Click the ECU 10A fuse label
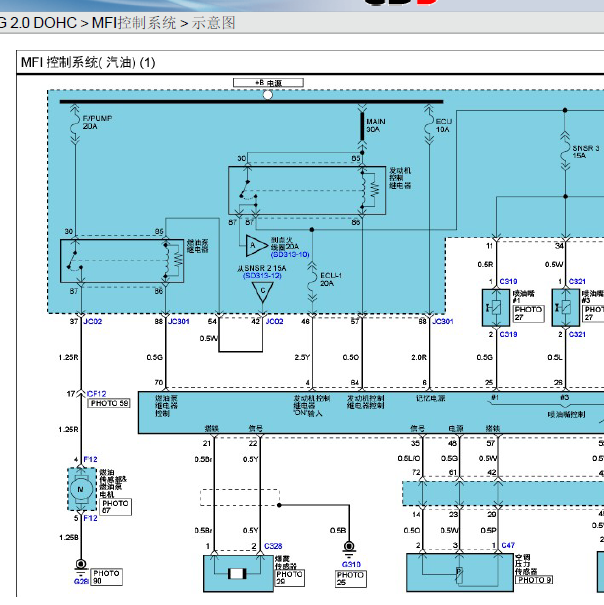This screenshot has width=604, height=605. 444,125
